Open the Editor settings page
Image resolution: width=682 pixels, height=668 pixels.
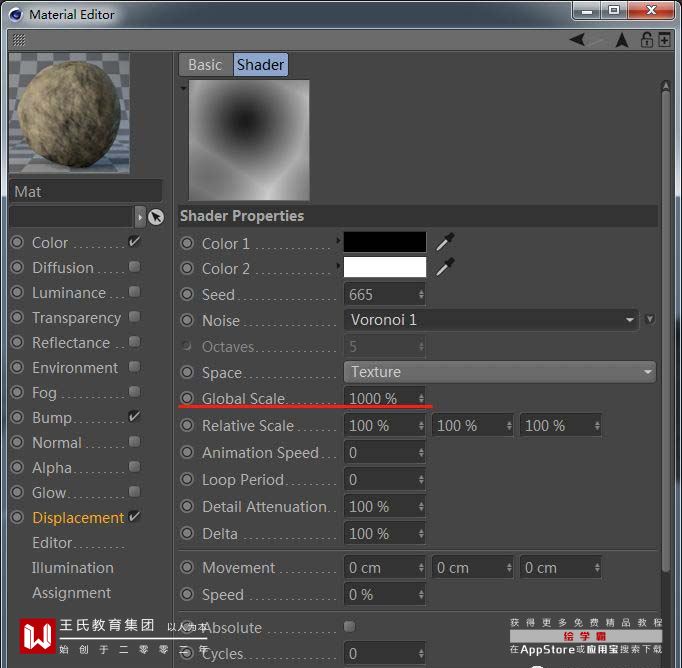[52, 542]
